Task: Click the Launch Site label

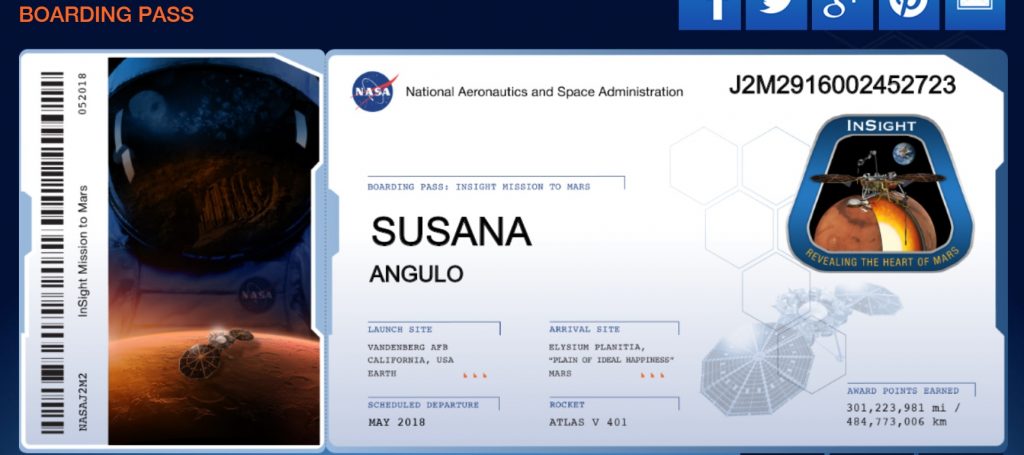Action: (400, 329)
